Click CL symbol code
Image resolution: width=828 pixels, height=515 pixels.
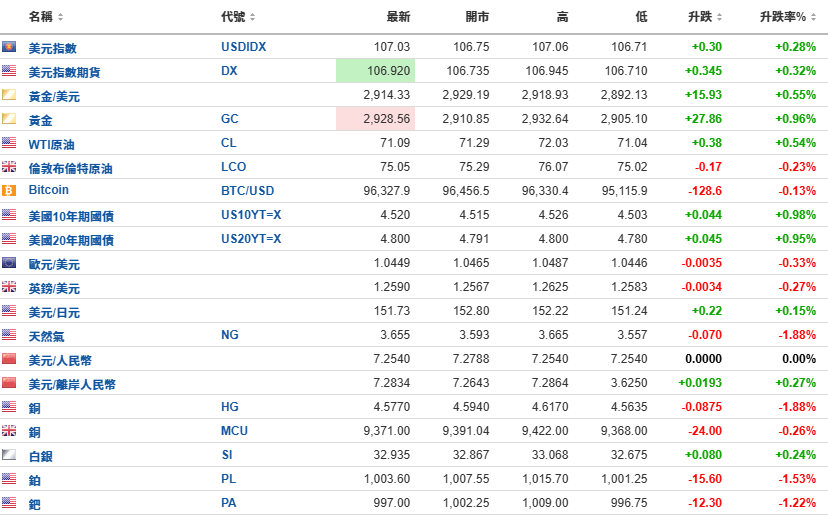pyautogui.click(x=229, y=143)
